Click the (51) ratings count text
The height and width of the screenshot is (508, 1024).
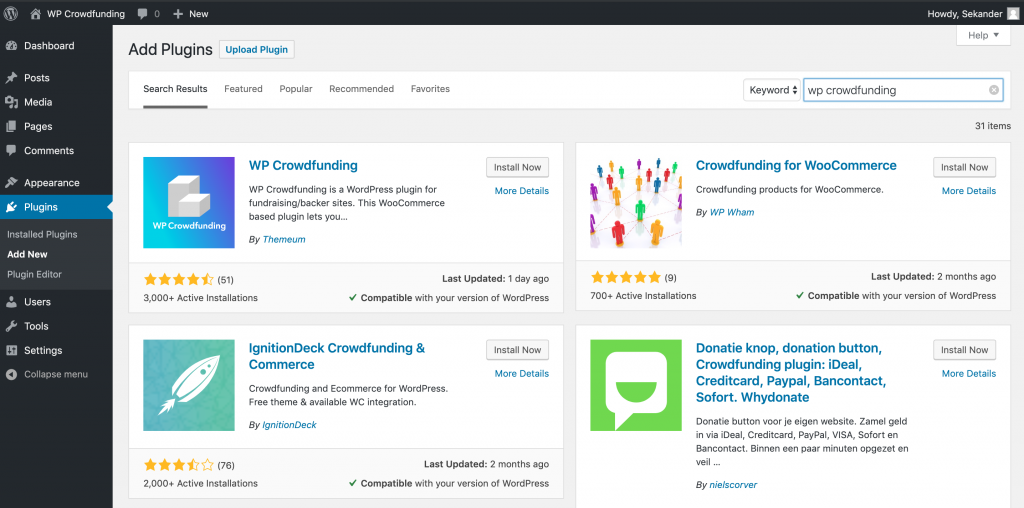click(225, 279)
